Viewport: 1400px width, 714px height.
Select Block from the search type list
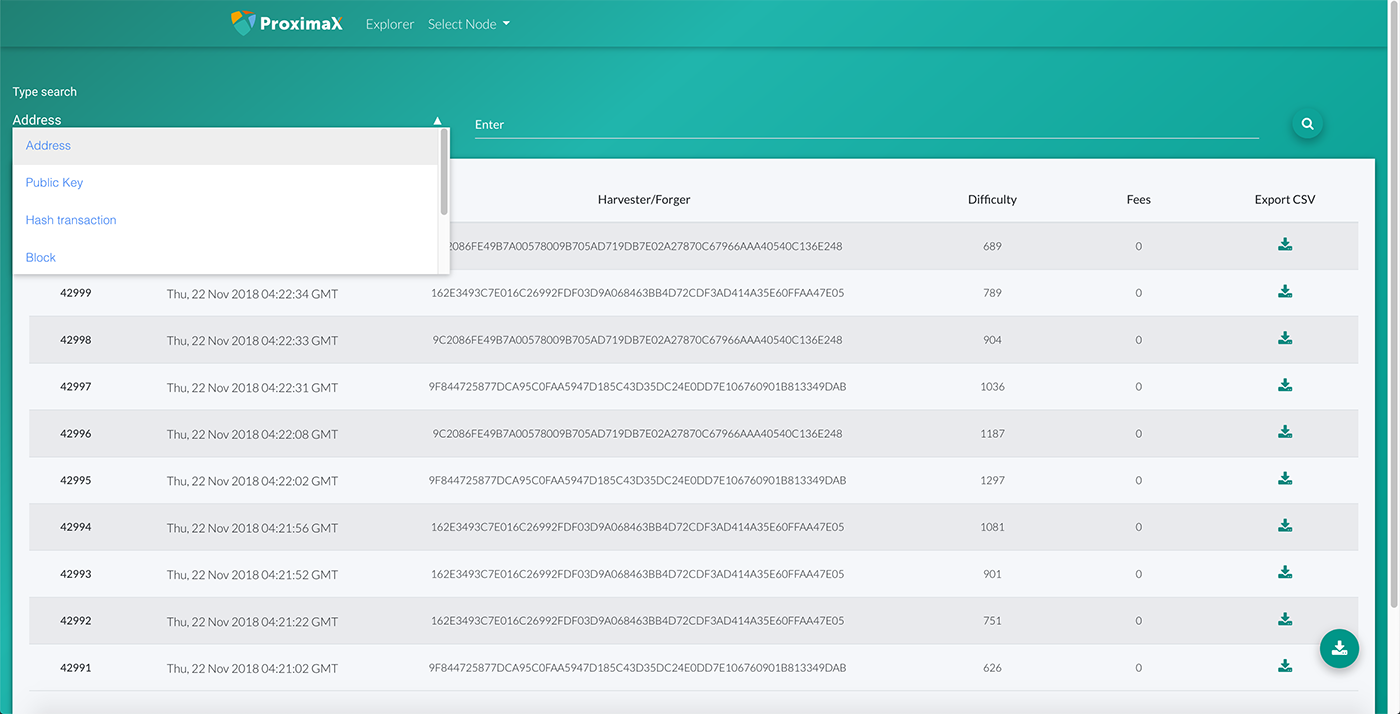(x=41, y=257)
